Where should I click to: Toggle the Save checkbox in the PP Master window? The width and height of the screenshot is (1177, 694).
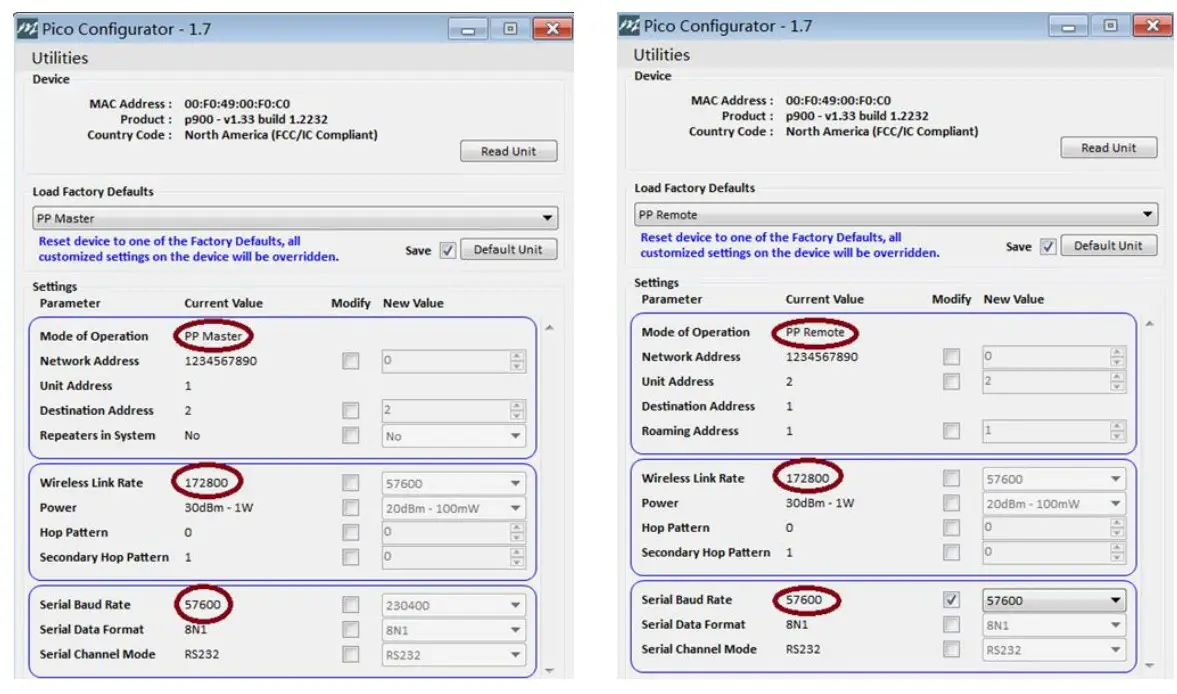(447, 250)
